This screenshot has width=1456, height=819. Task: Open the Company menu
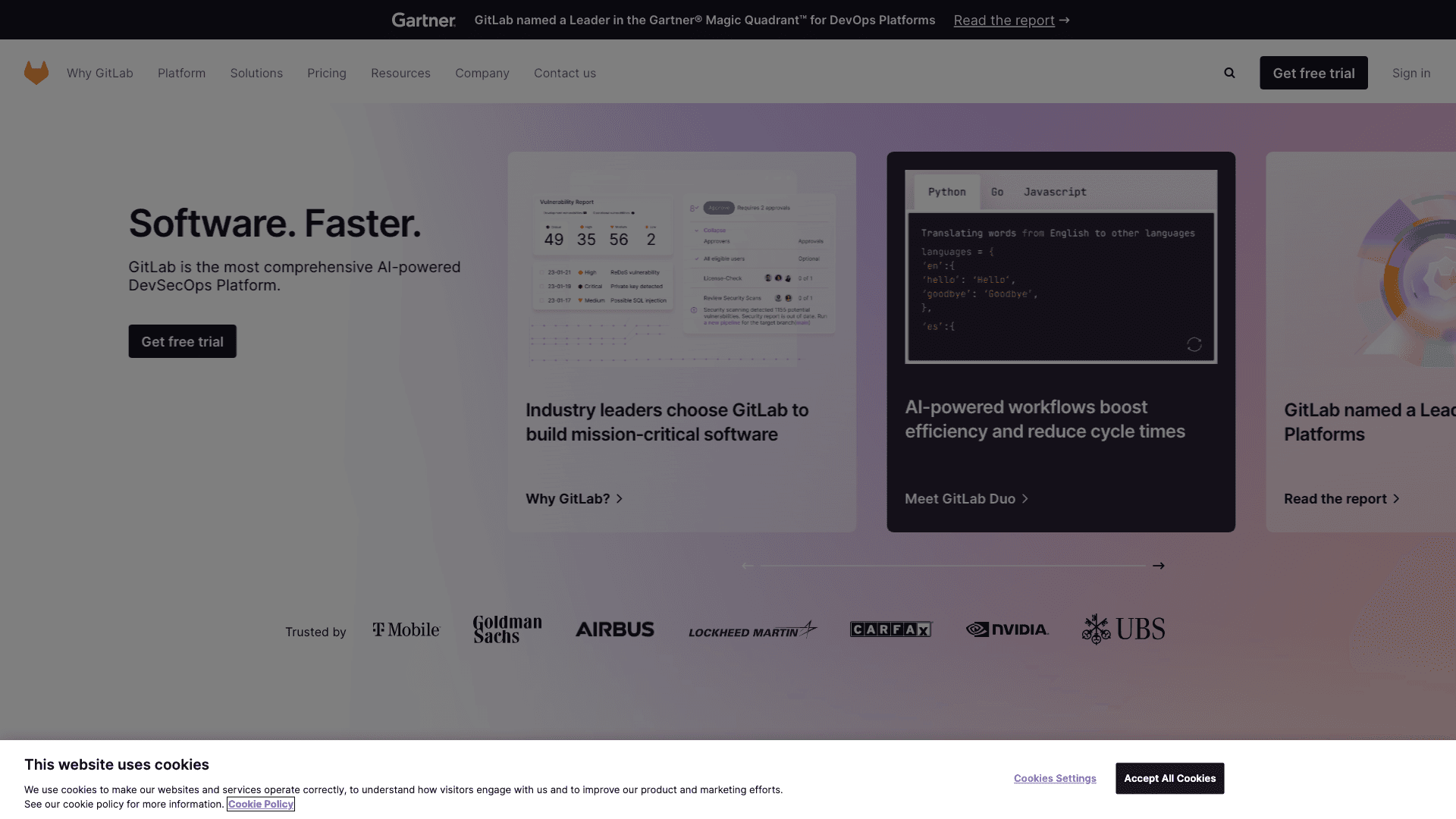[x=482, y=73]
